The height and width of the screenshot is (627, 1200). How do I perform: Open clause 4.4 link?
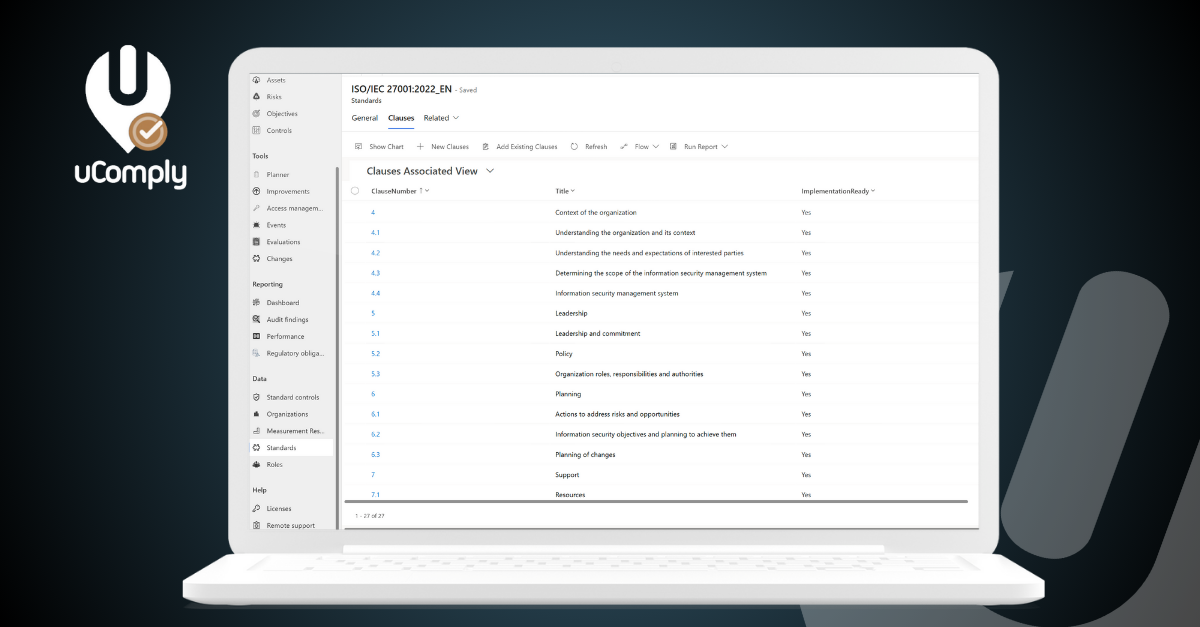coord(375,293)
